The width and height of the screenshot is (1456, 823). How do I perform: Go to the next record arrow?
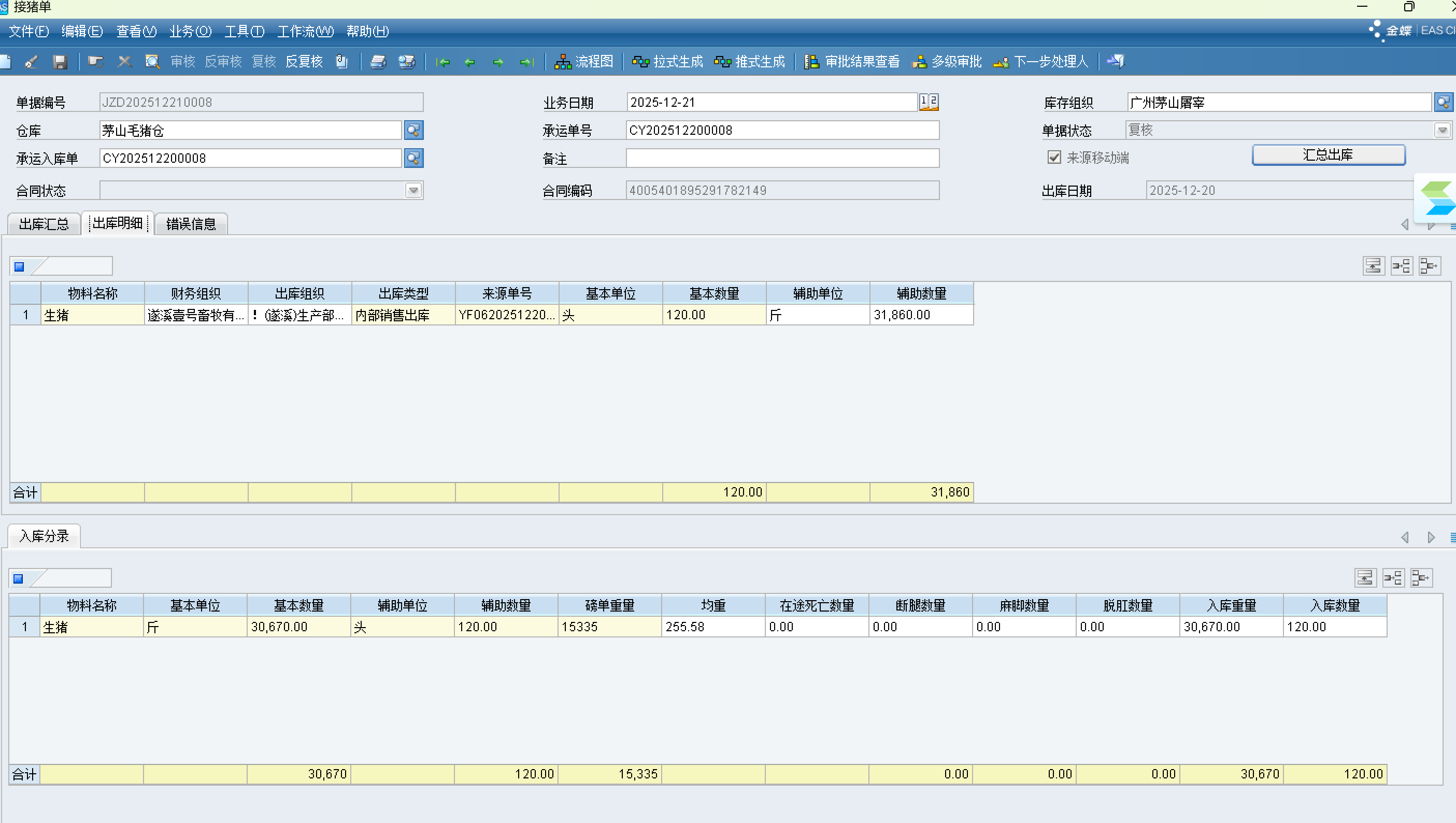498,62
